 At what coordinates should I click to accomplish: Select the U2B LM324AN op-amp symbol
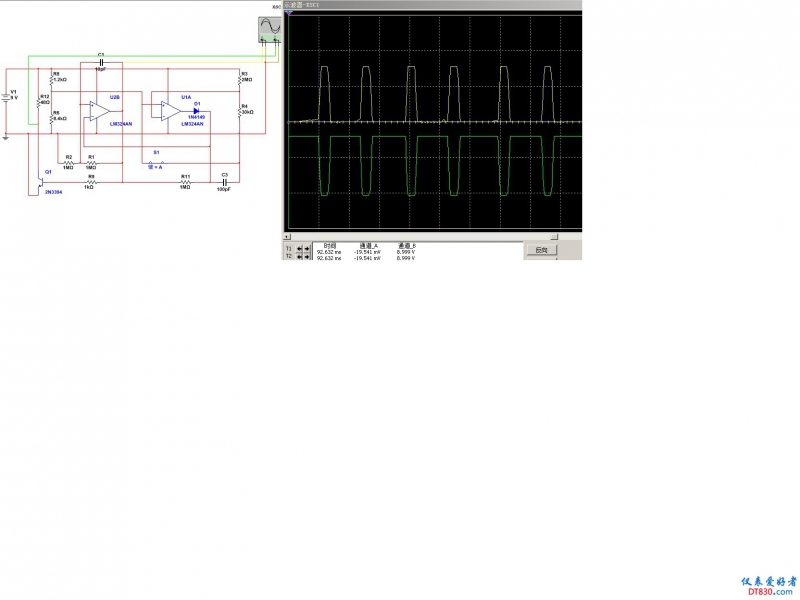[101, 110]
